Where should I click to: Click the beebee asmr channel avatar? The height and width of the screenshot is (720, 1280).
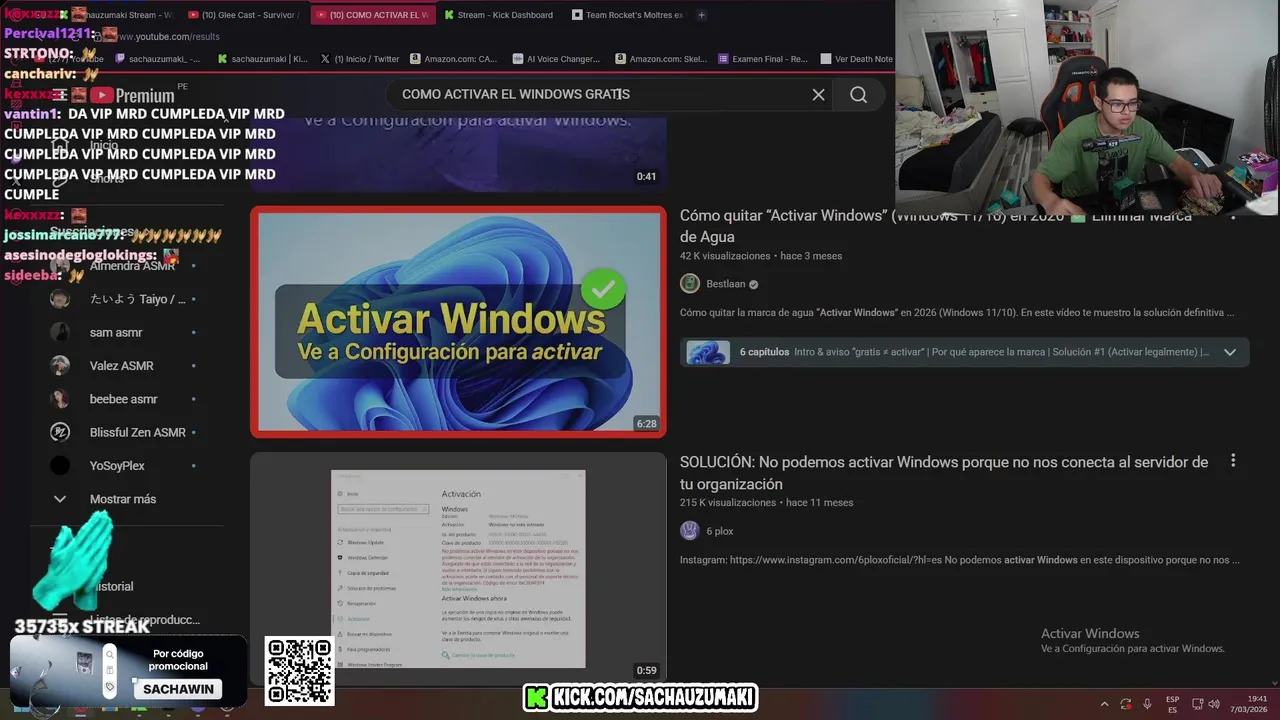pos(60,399)
